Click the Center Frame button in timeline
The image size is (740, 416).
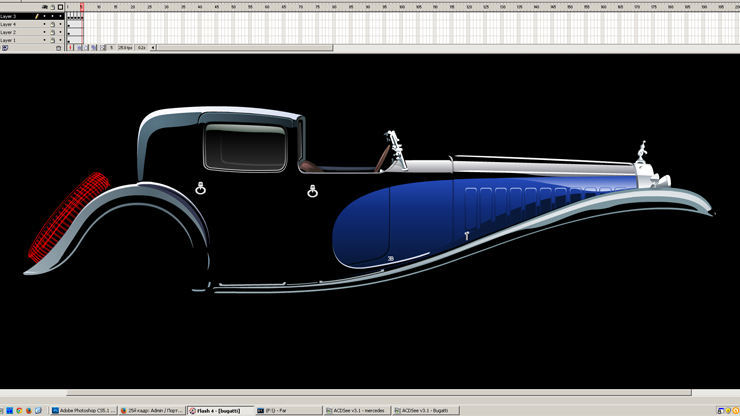coord(71,48)
